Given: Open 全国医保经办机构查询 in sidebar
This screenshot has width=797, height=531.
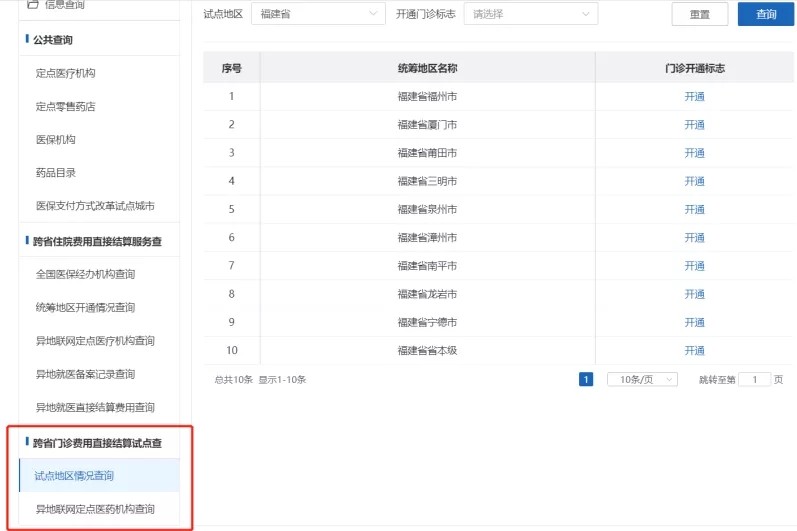Looking at the screenshot, I should [85, 274].
